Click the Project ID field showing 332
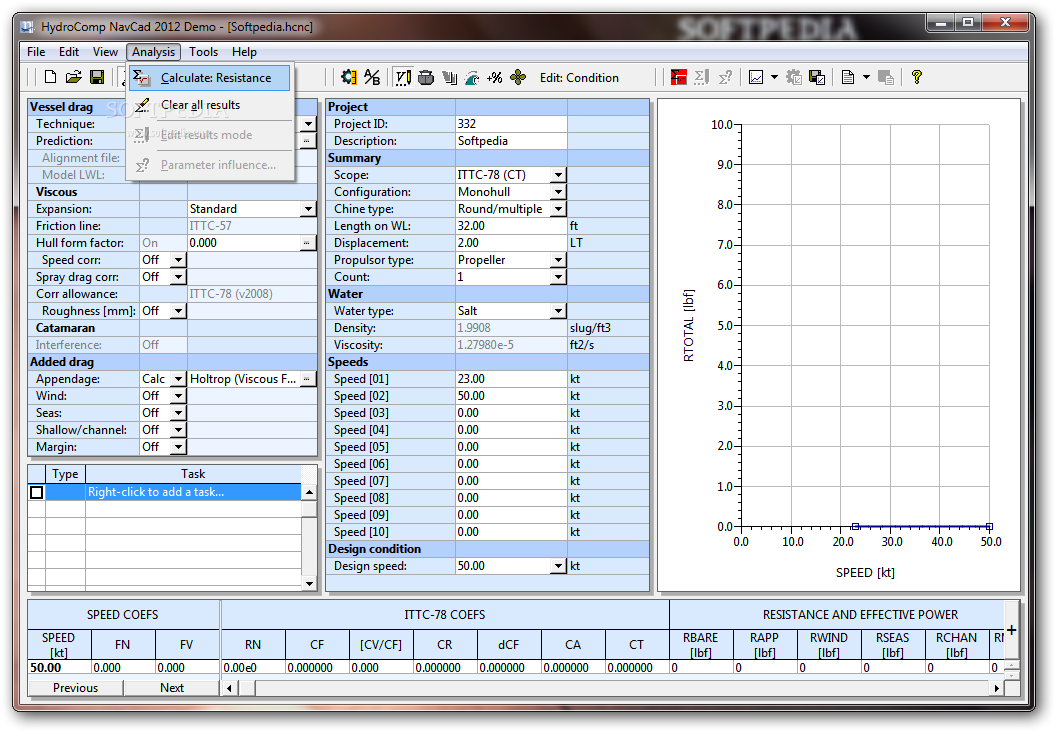The image size is (1056, 732). click(511, 124)
